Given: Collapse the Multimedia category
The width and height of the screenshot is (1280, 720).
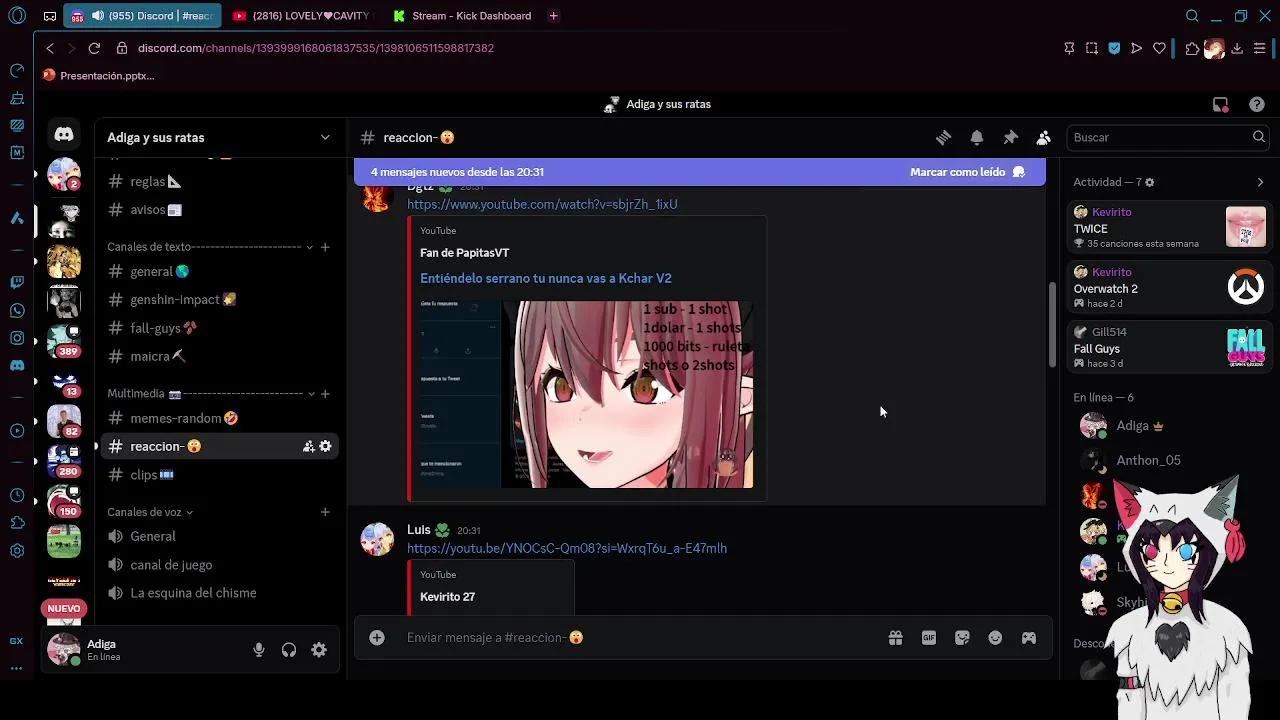Looking at the screenshot, I should (x=311, y=394).
